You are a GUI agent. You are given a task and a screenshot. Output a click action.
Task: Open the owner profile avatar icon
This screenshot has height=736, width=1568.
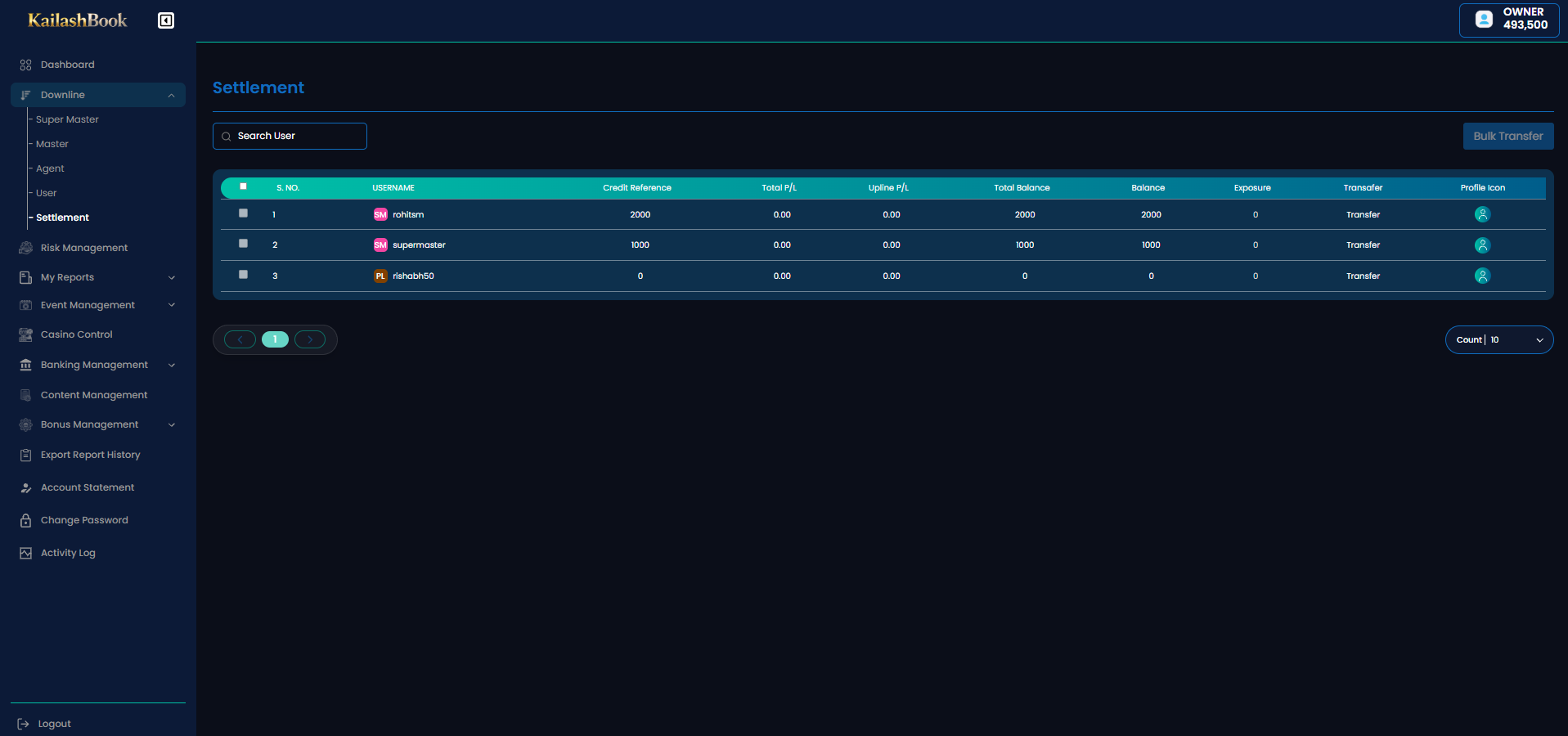[x=1484, y=19]
